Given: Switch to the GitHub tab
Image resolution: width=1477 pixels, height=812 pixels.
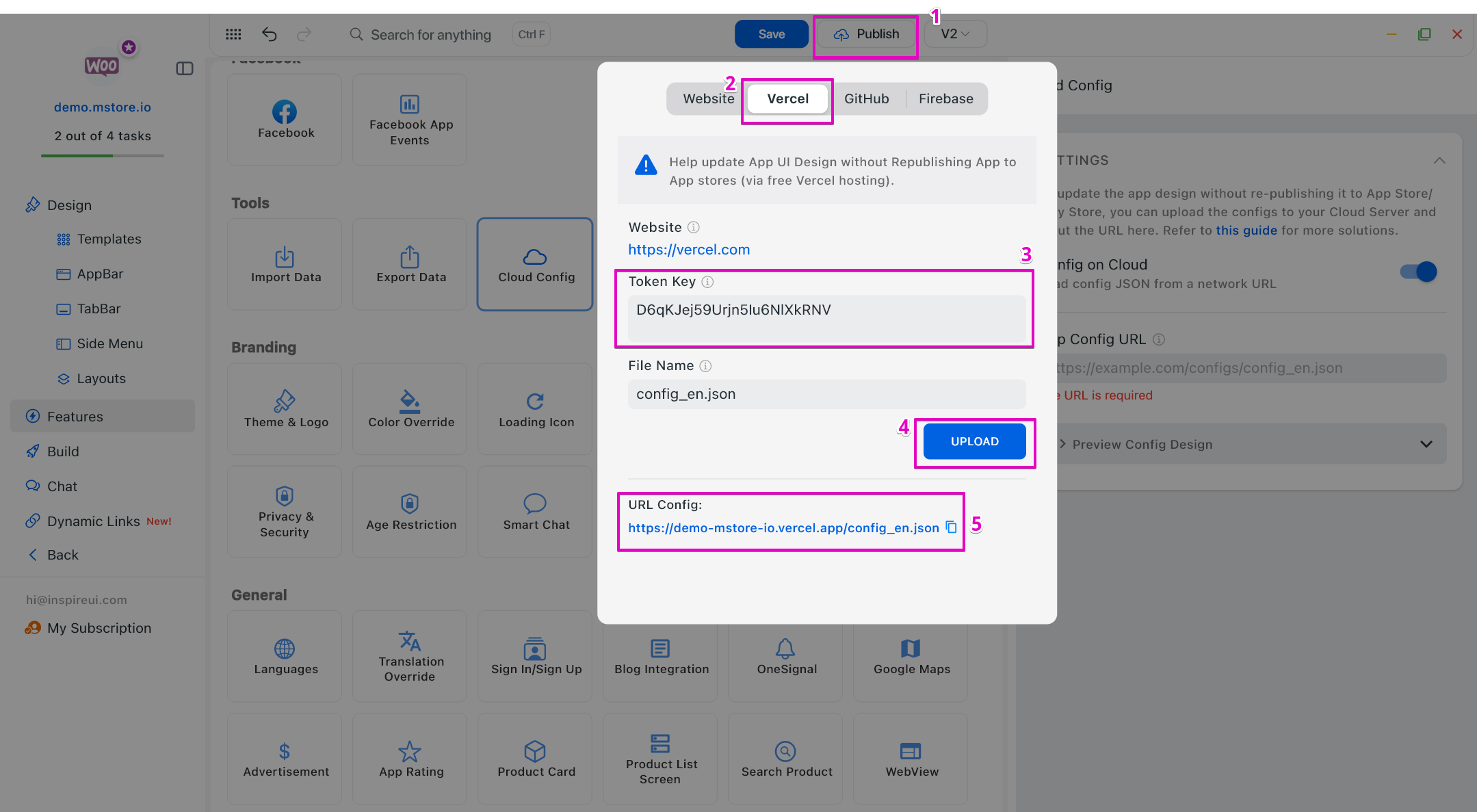Looking at the screenshot, I should coord(866,99).
